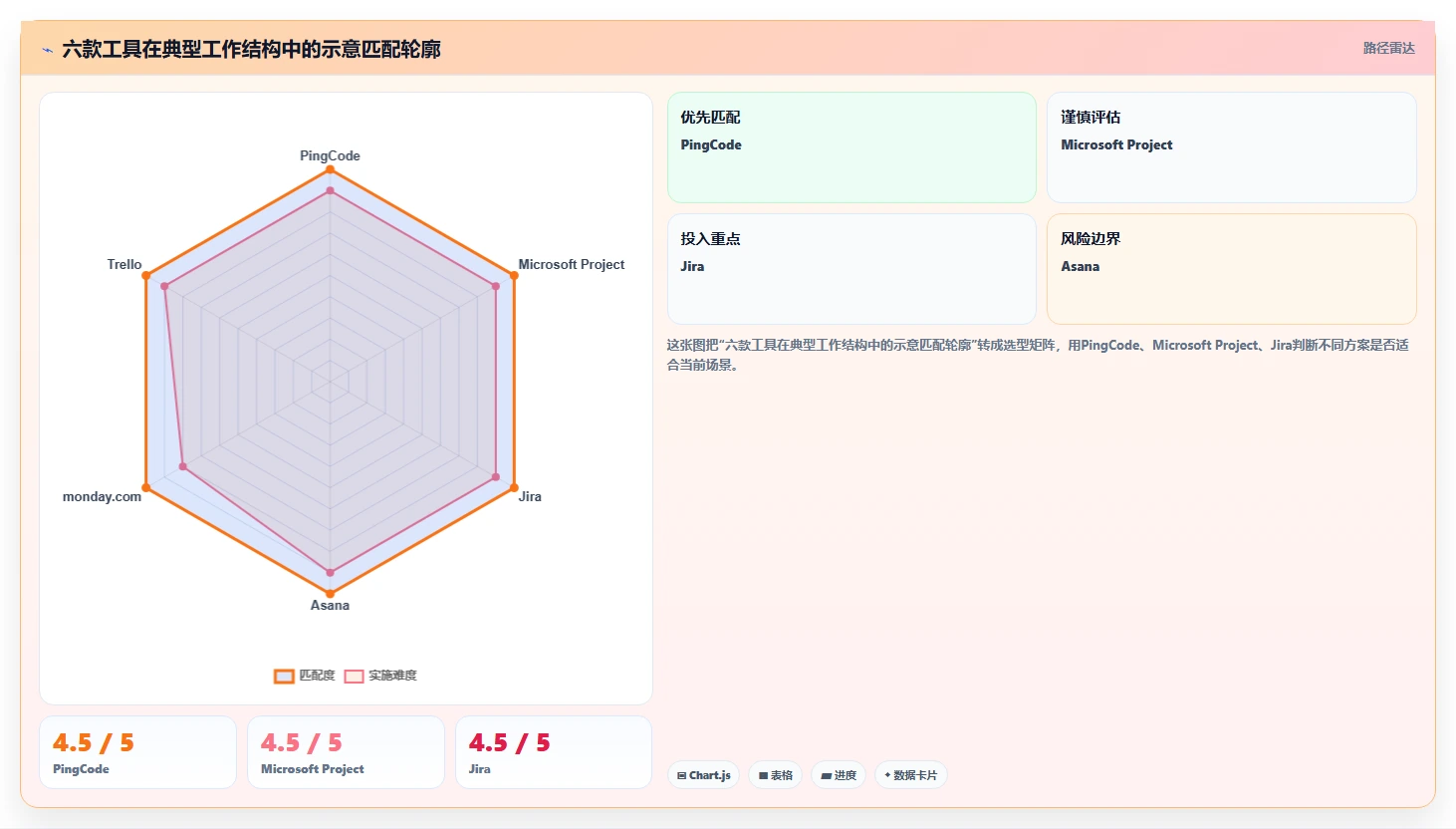This screenshot has height=829, width=1456.
Task: Open the 投入重点 Jira card
Action: click(x=851, y=269)
